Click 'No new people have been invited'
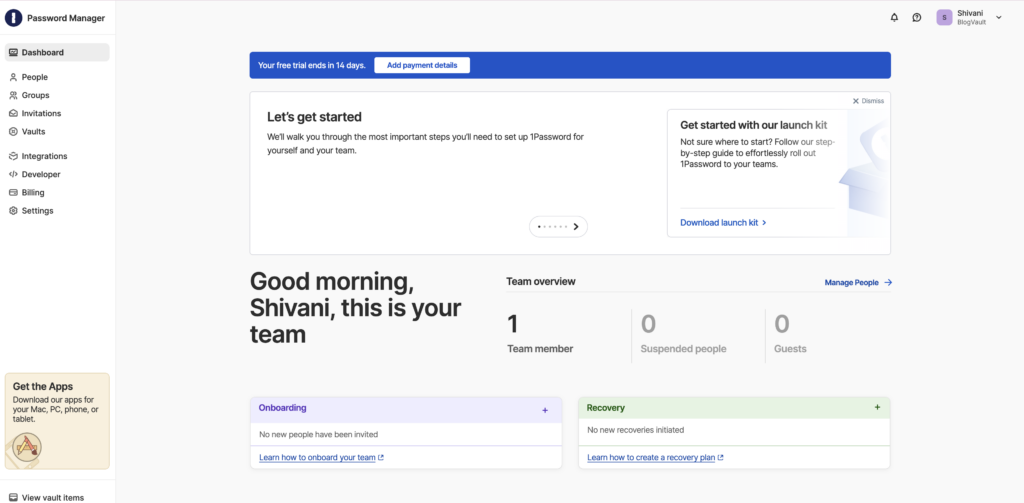 319,434
